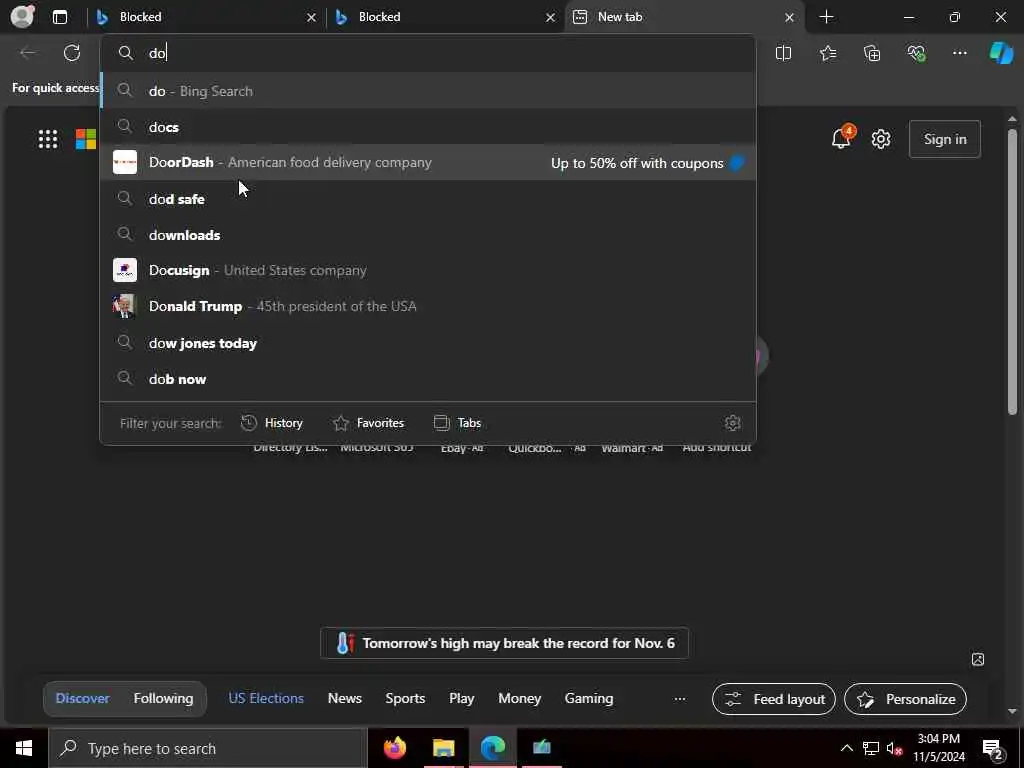Open the teal app icon in taskbar
Viewport: 1024px width, 768px height.
click(542, 748)
